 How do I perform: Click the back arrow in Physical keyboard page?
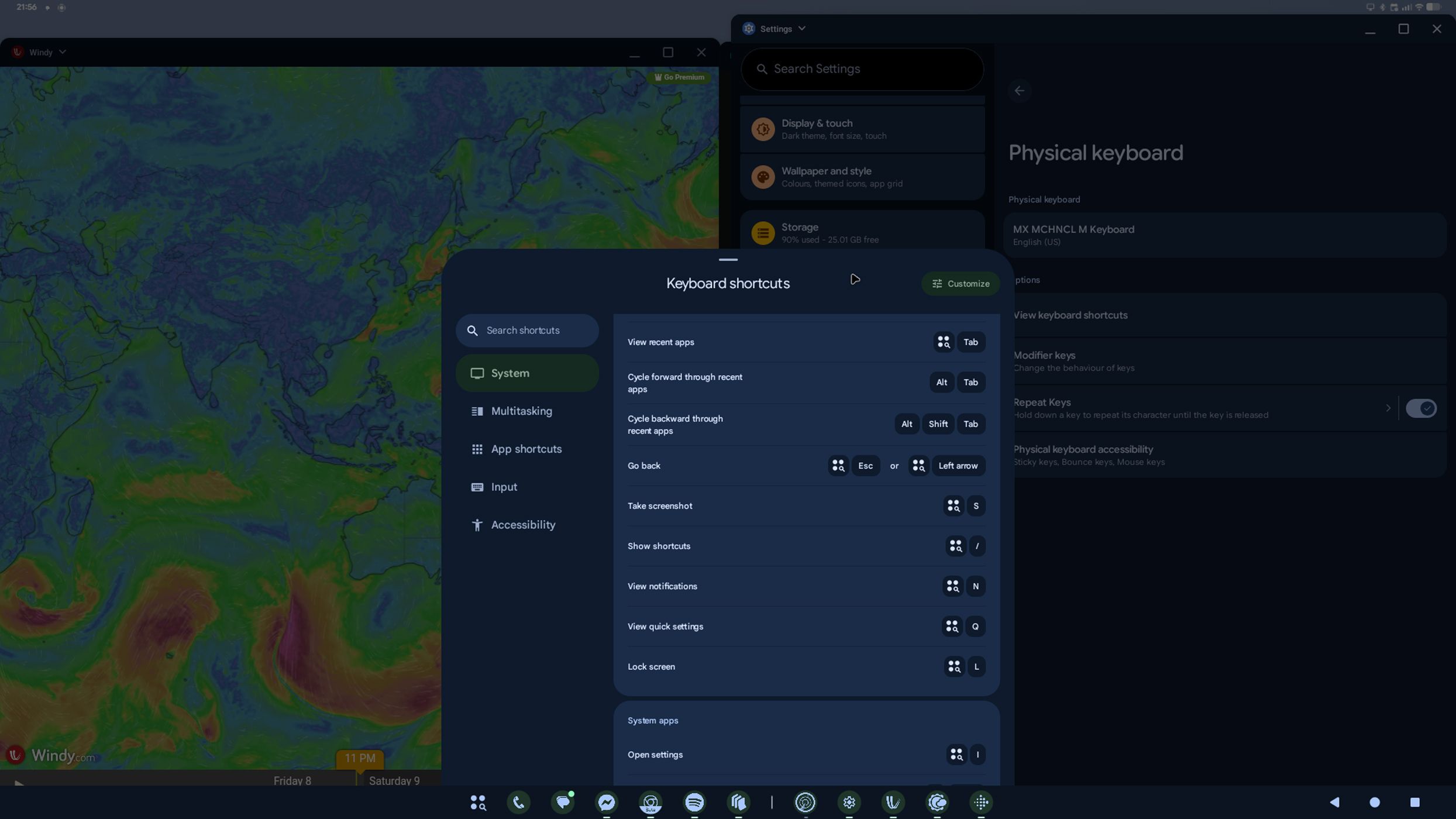coord(1020,91)
